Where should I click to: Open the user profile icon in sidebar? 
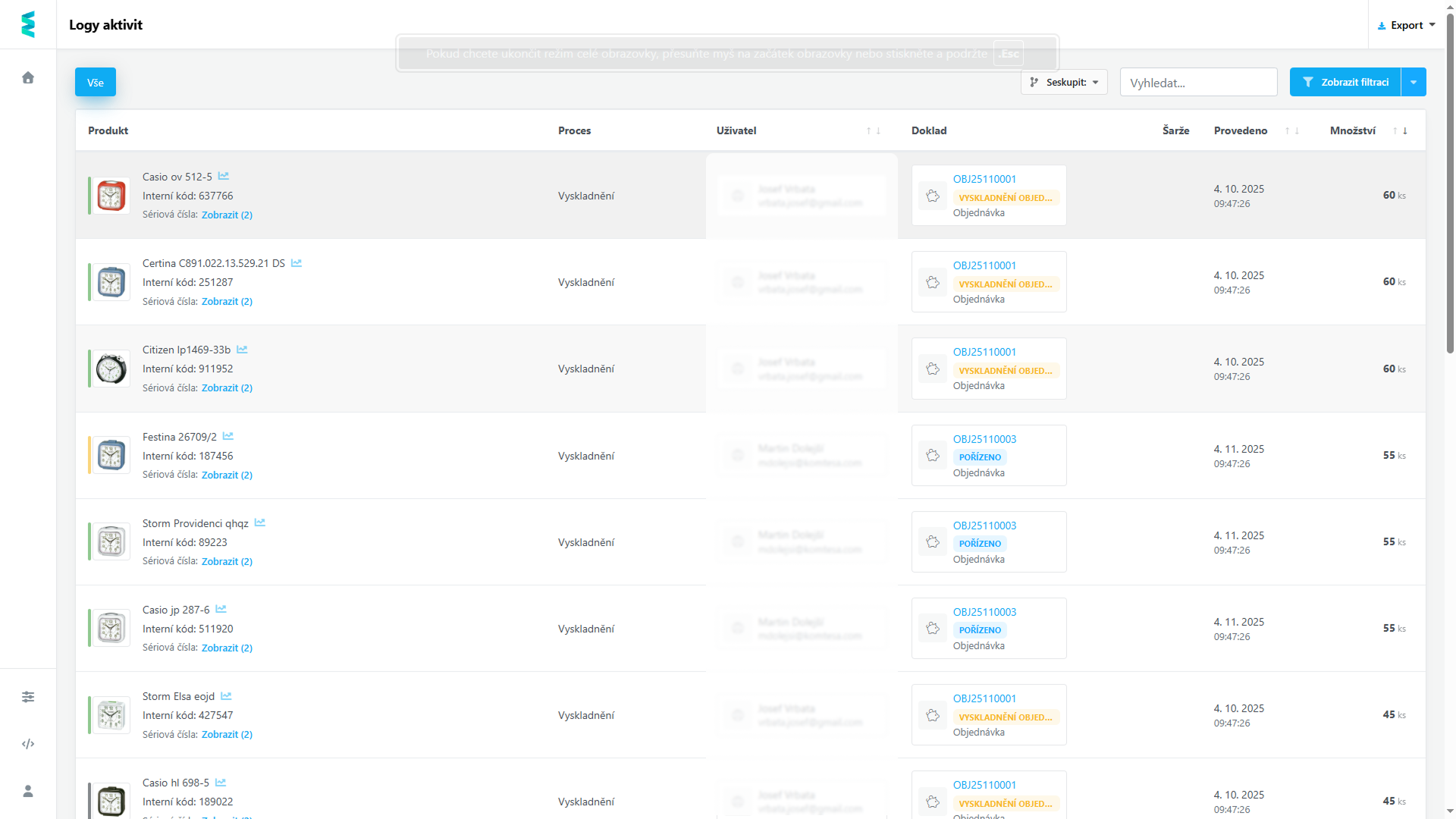(28, 791)
